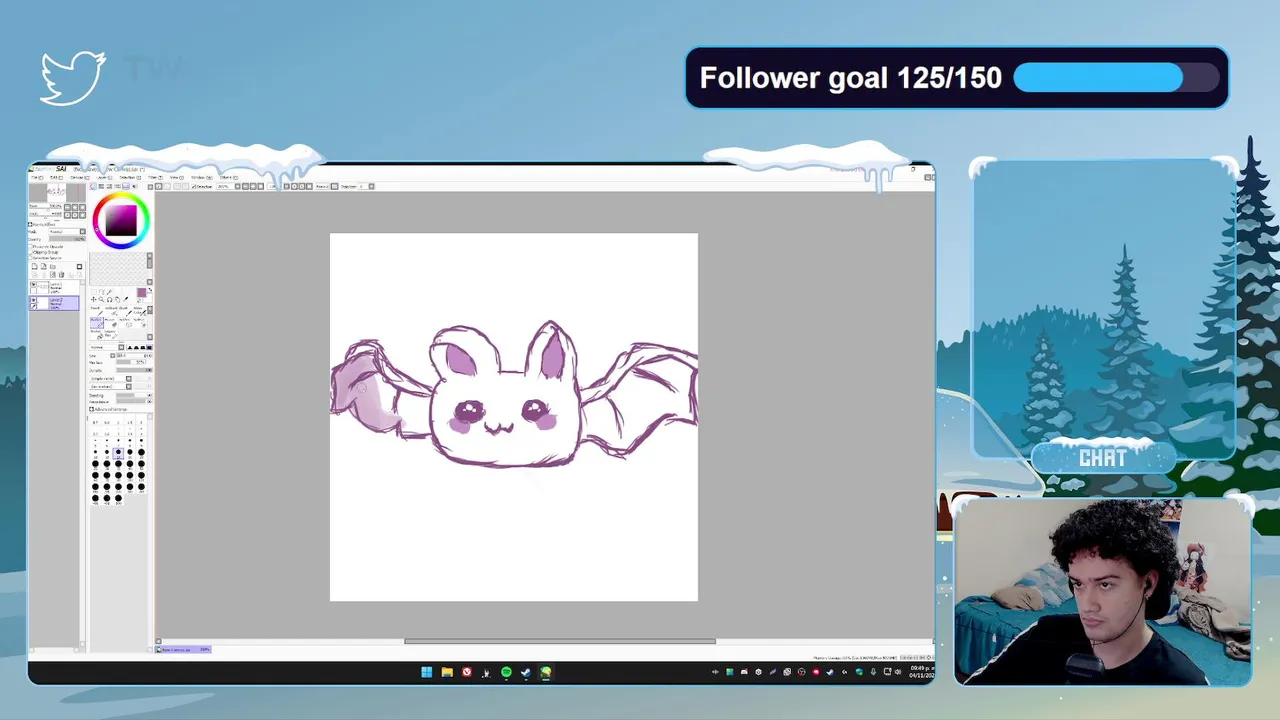
Task: Select the Bucket tool
Action: (97, 334)
